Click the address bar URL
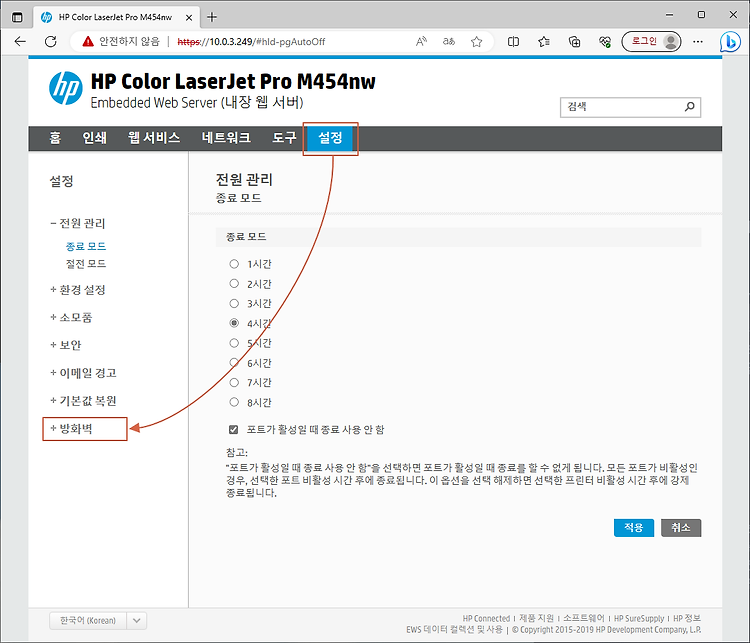The width and height of the screenshot is (750, 643). coord(251,42)
